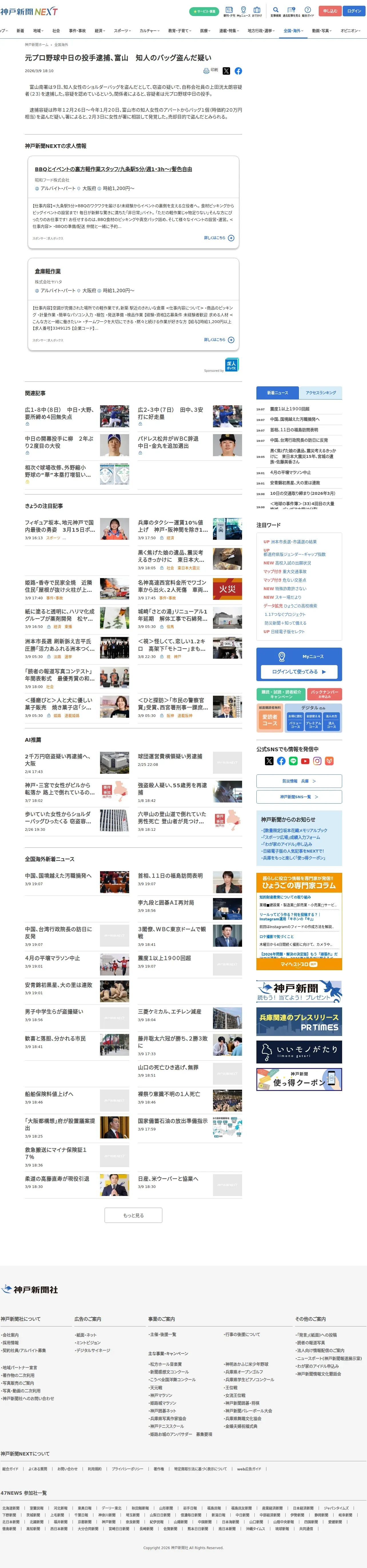Expand the 経済 navigation dropdown
The height and width of the screenshot is (1568, 367).
click(x=100, y=30)
